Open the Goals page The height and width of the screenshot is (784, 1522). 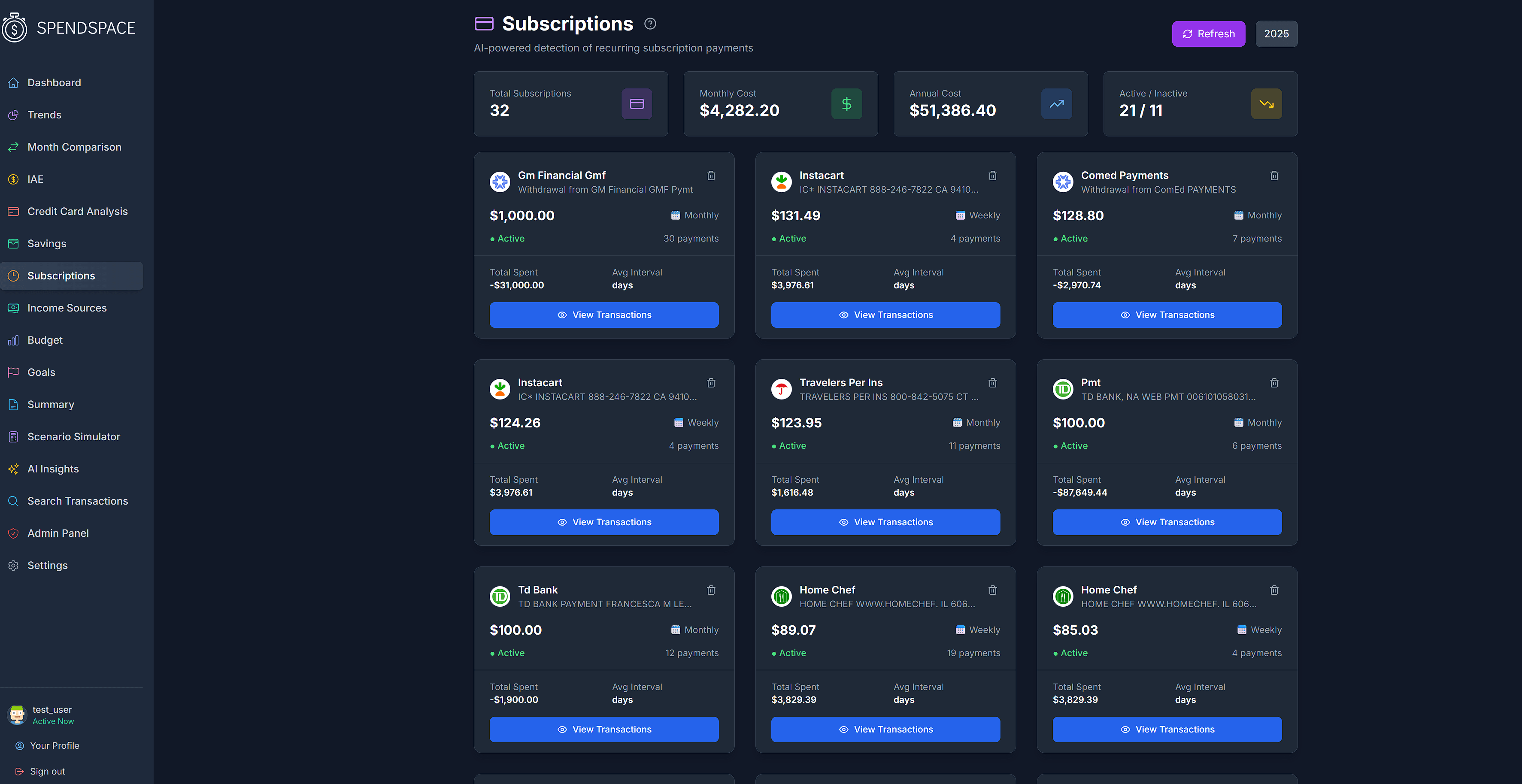click(x=72, y=372)
